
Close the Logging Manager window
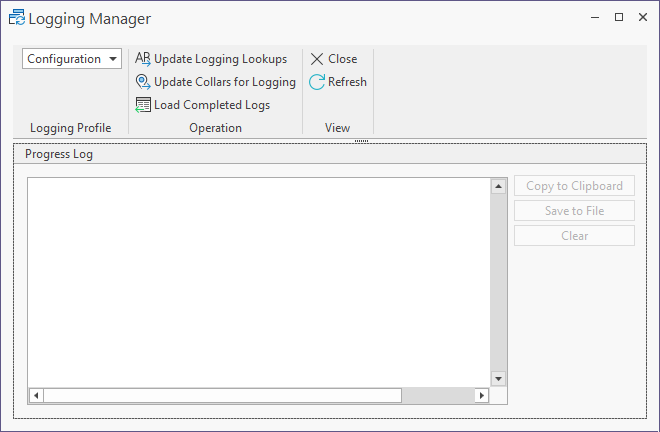click(643, 17)
